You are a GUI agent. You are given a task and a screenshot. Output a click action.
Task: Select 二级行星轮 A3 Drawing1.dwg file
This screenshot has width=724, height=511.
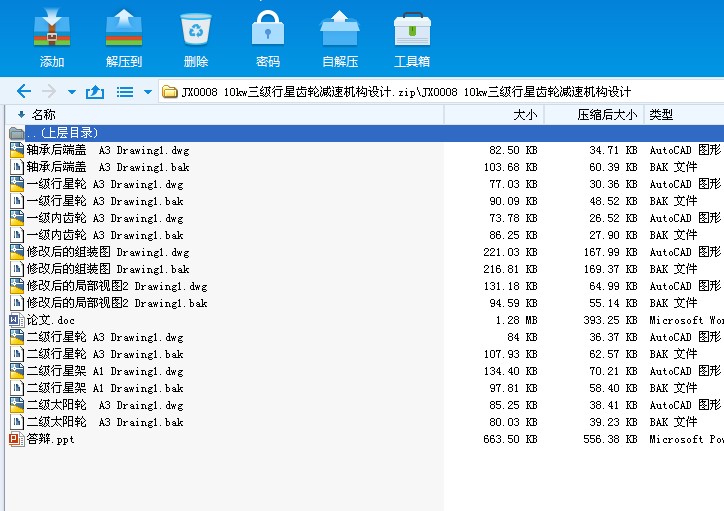pos(105,337)
